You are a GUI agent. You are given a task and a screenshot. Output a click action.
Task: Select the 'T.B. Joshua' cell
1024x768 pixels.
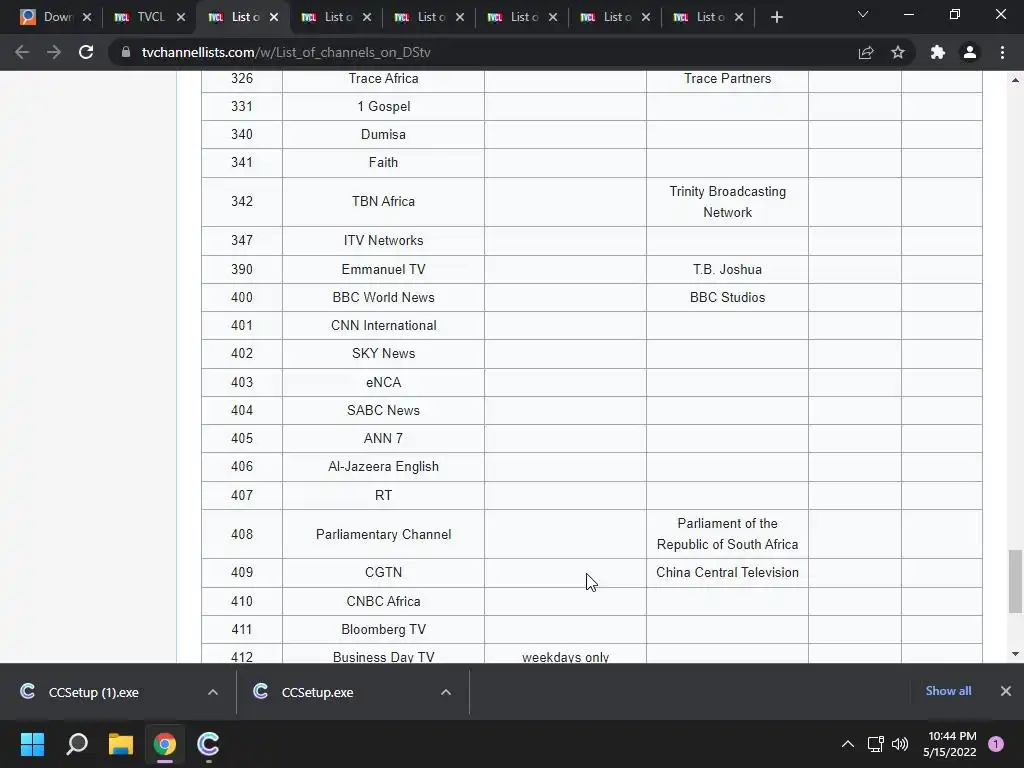pos(728,269)
